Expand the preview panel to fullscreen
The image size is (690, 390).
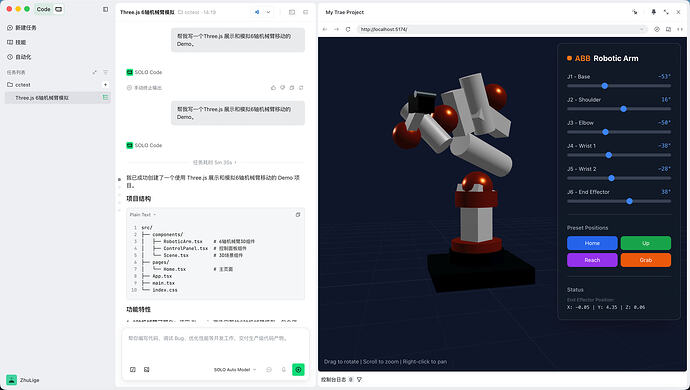coord(666,12)
